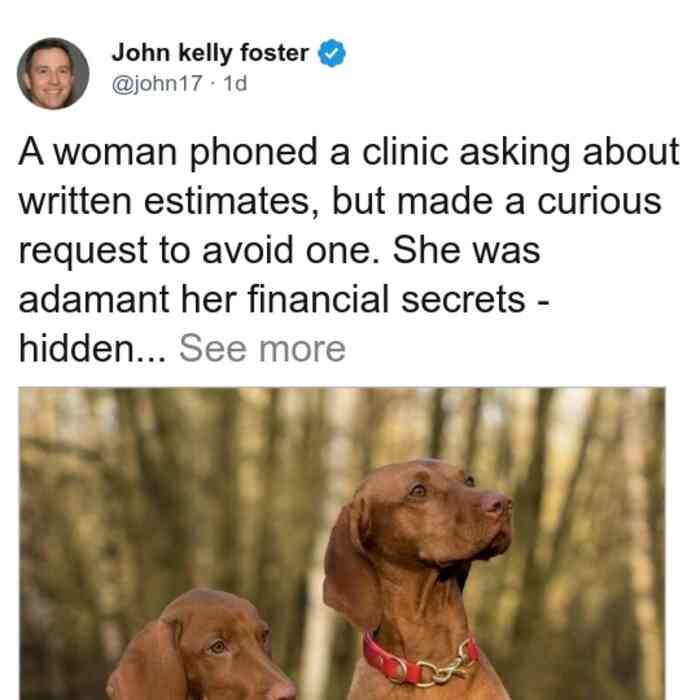This screenshot has width=700, height=700.
Task: Click the brass chain on the collar
Action: click(448, 666)
